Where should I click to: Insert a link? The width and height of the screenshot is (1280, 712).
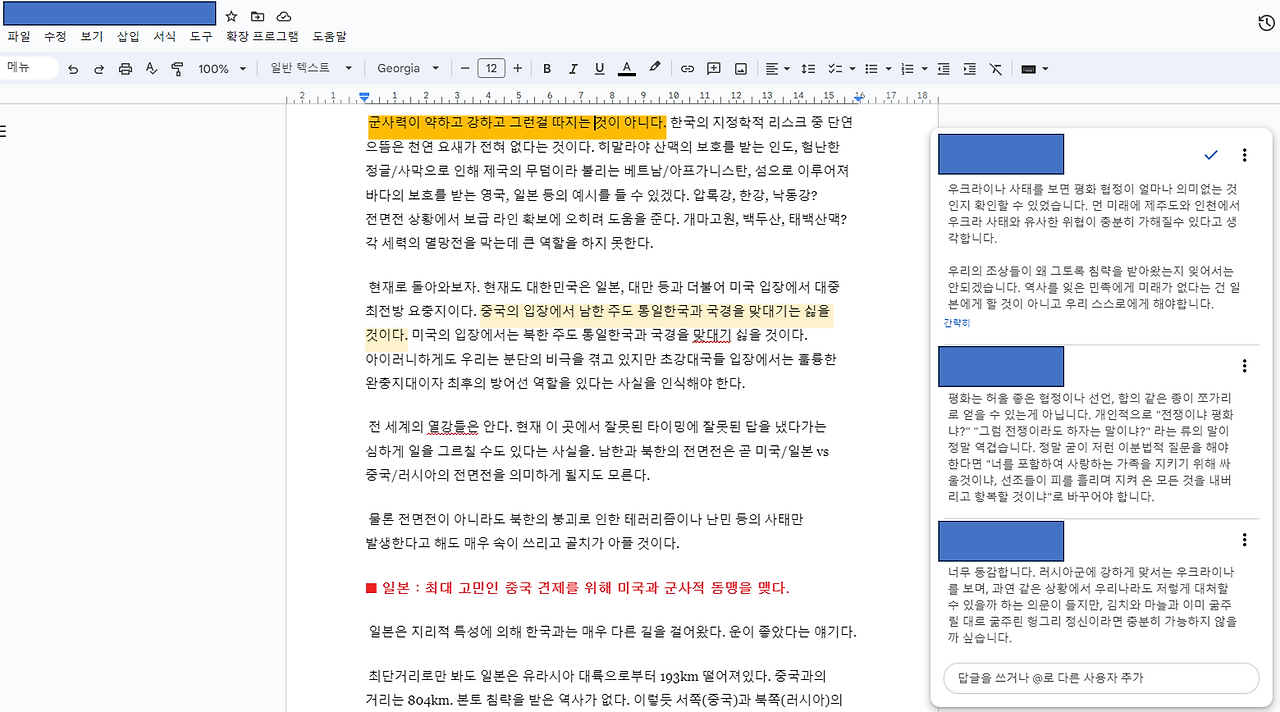pyautogui.click(x=687, y=69)
